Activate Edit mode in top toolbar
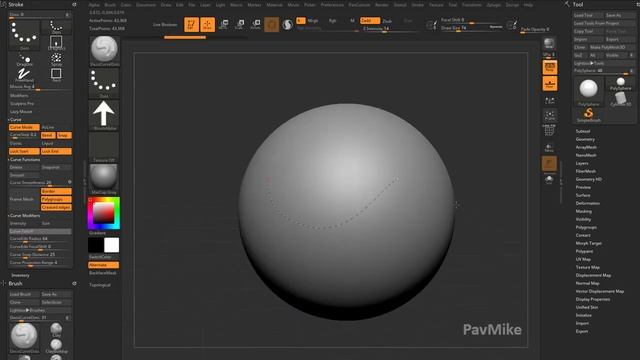 (191, 24)
